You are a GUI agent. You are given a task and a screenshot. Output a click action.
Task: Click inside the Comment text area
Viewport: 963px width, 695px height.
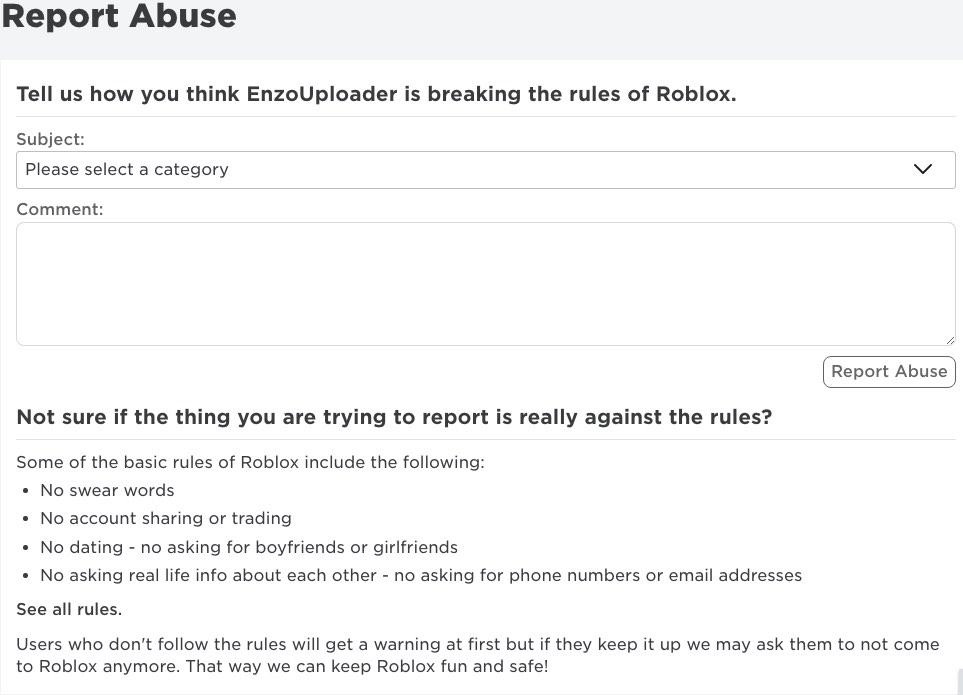(x=486, y=283)
